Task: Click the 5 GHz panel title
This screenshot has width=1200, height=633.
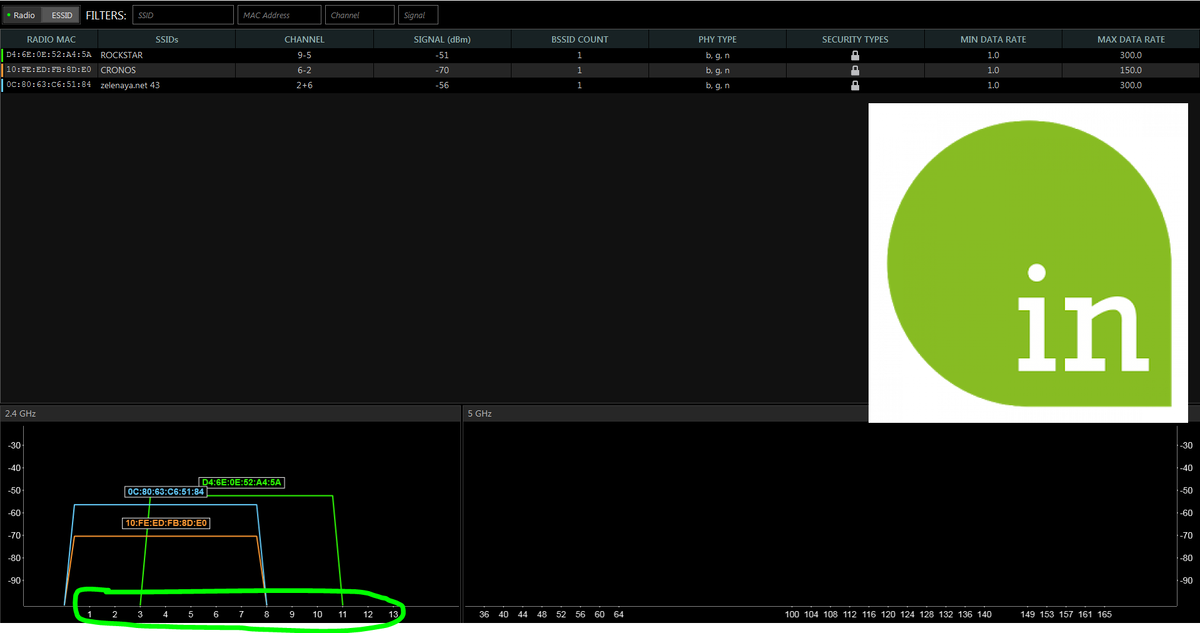Action: pos(480,413)
